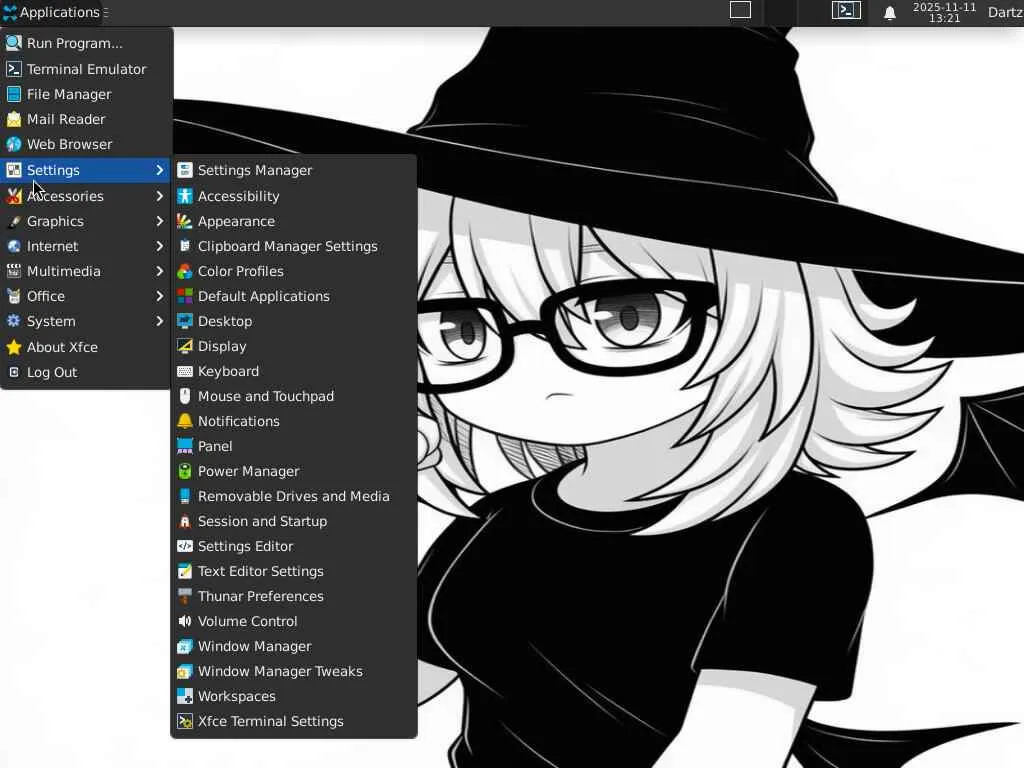1024x768 pixels.
Task: Open the Accessories category
Action: (86, 195)
